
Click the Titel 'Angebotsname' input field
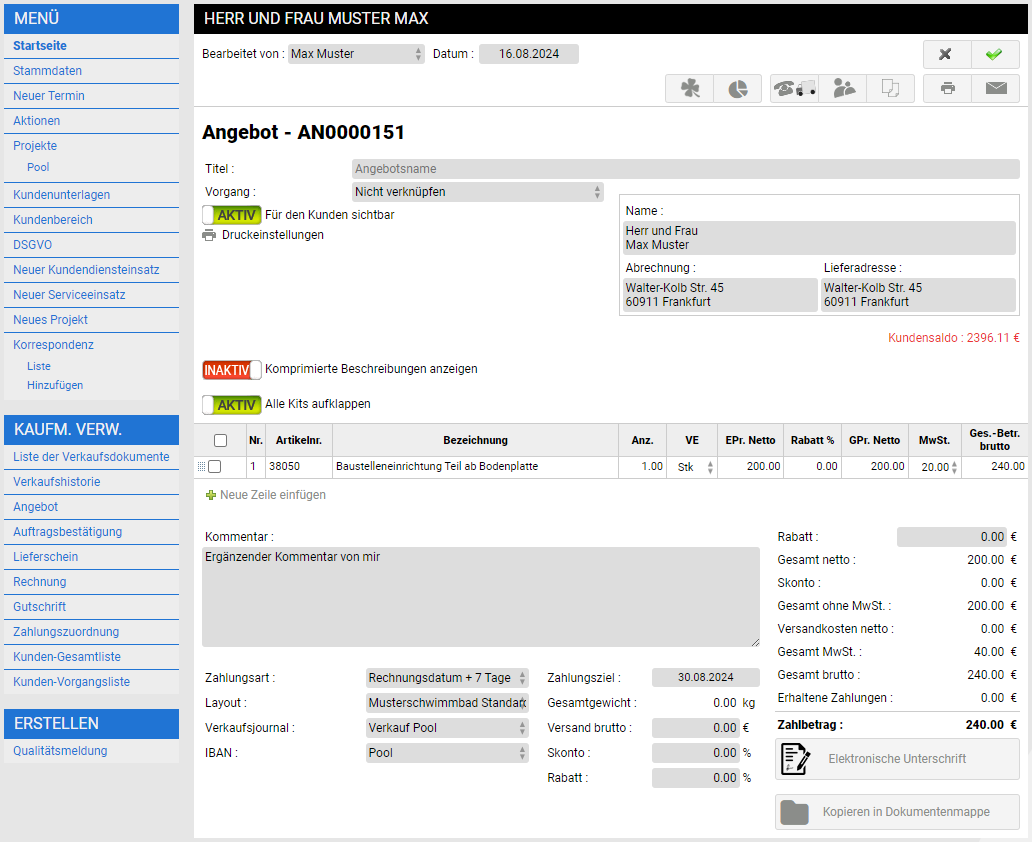(x=685, y=169)
